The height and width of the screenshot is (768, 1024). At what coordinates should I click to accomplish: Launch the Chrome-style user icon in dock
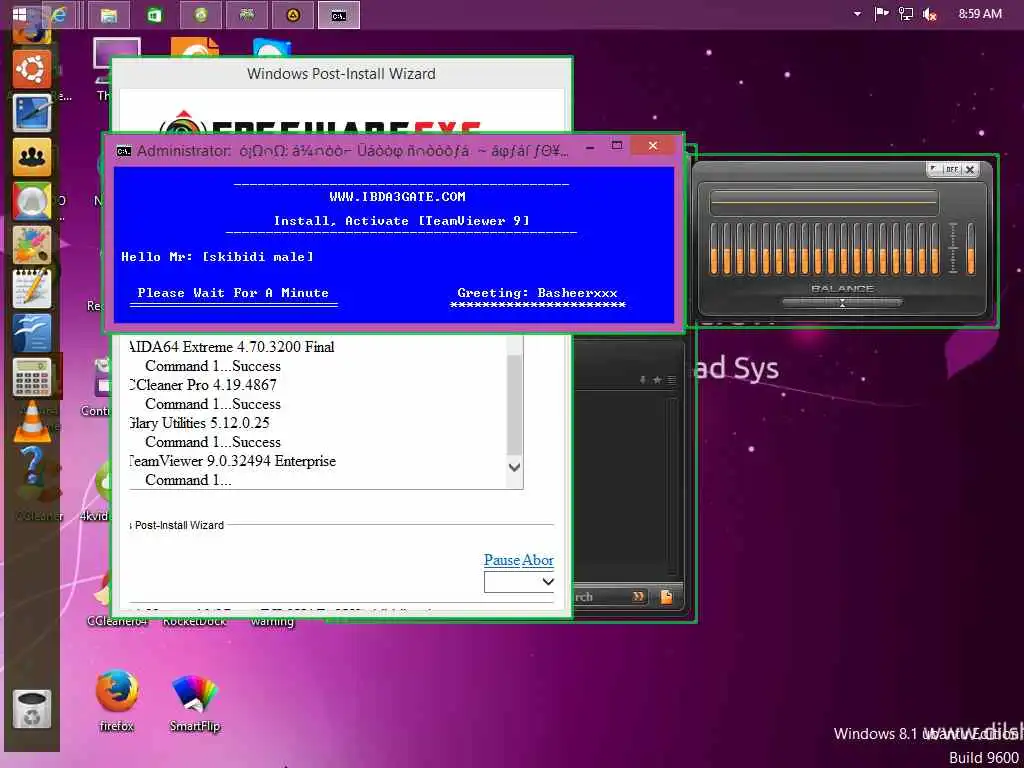31,200
